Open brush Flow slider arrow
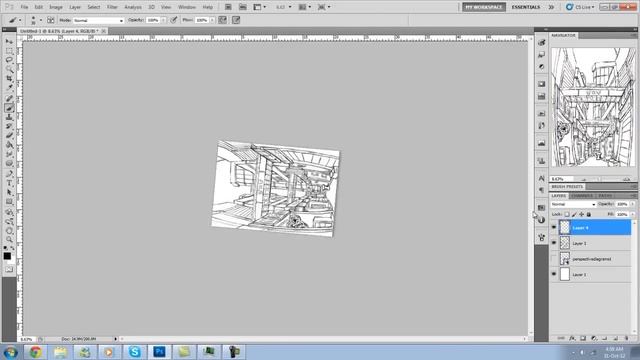Screen dimensions: 640x360 point(212,20)
